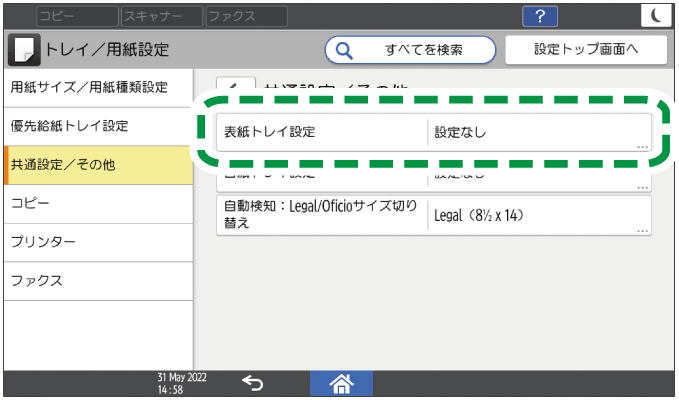Open プリンター in the left sidebar
The image size is (679, 400).
click(98, 242)
